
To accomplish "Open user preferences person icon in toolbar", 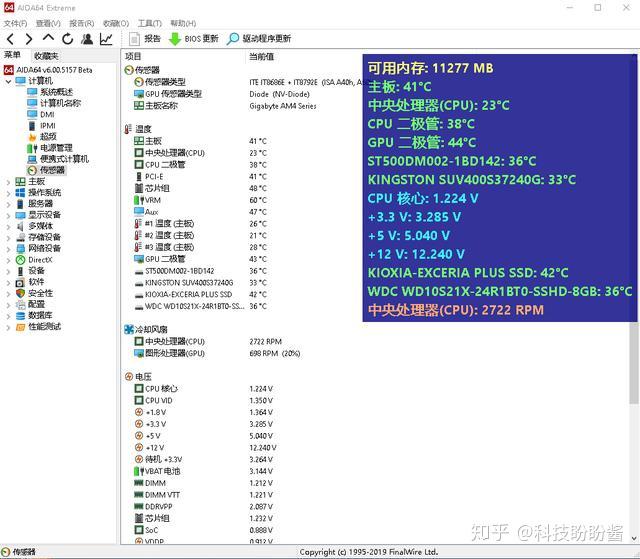I will coord(87,39).
